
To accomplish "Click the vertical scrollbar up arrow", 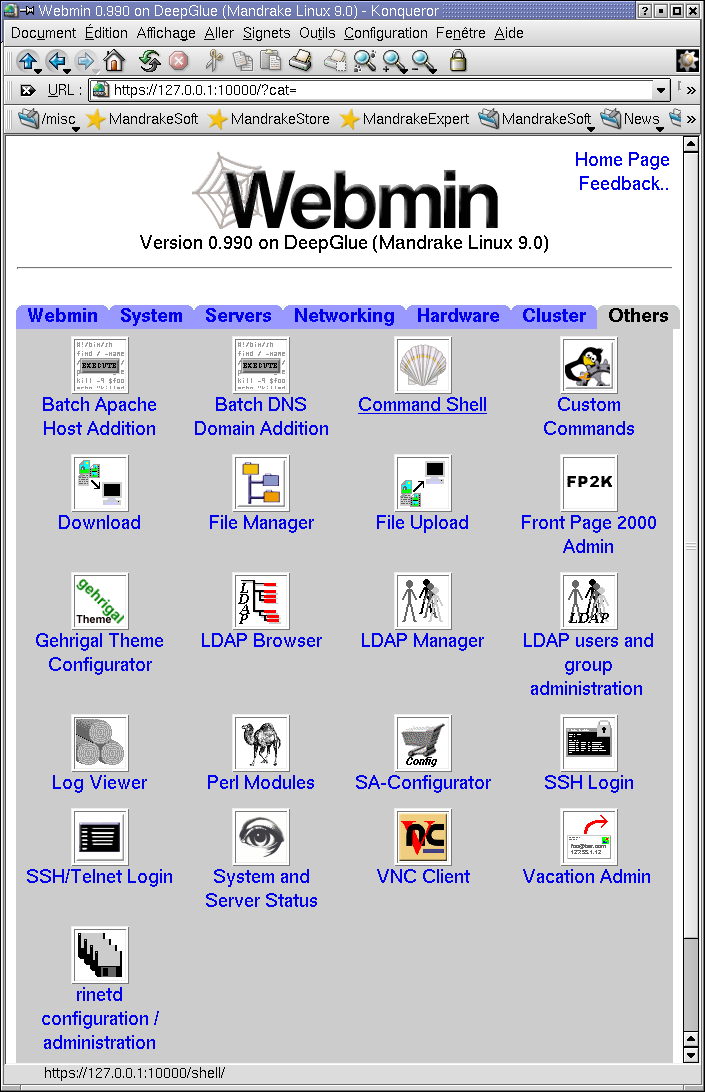I will tap(690, 144).
